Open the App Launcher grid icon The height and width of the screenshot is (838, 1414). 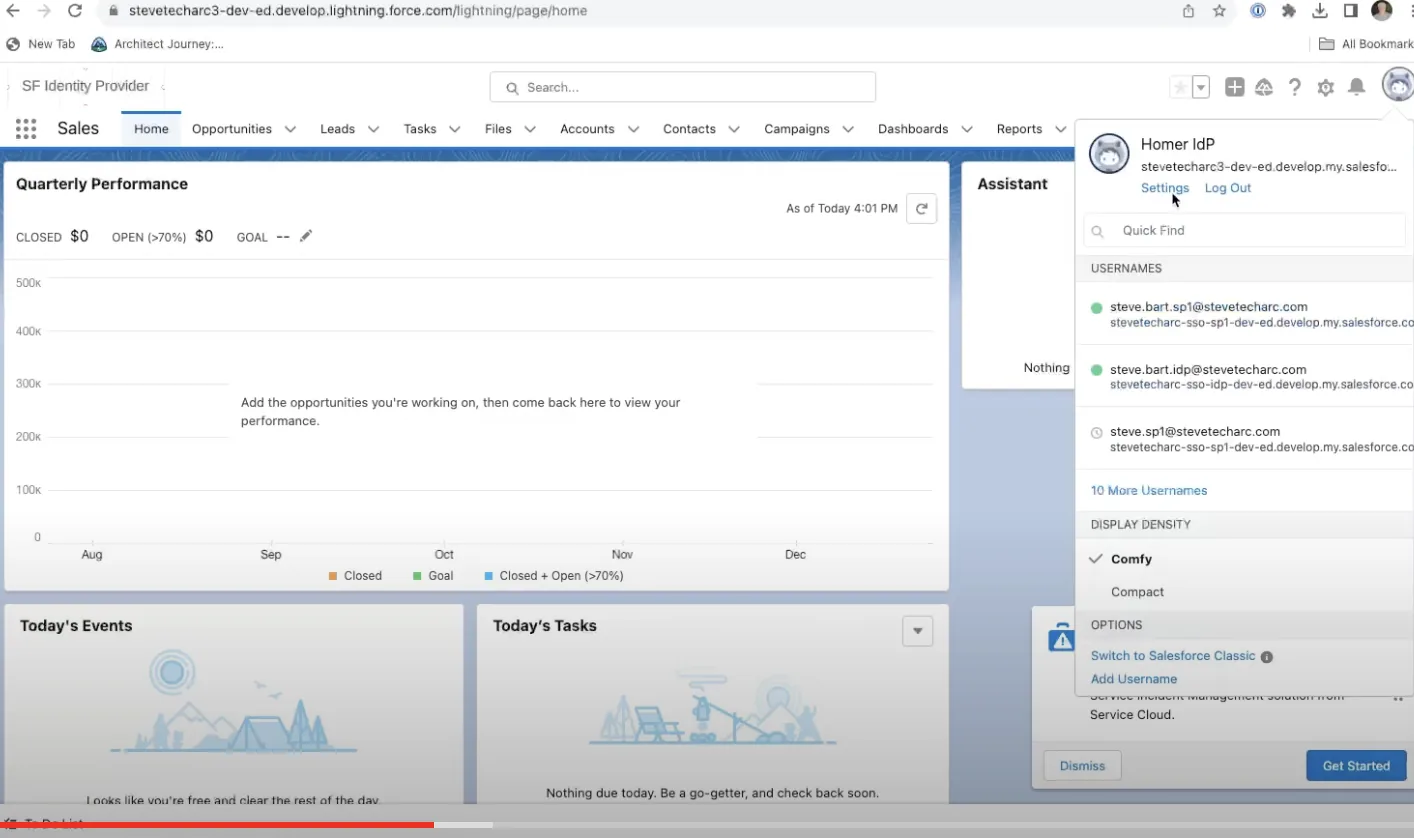pos(26,129)
